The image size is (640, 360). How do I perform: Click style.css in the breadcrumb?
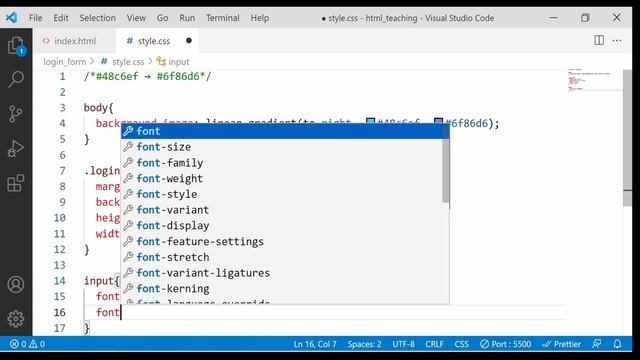pyautogui.click(x=128, y=62)
